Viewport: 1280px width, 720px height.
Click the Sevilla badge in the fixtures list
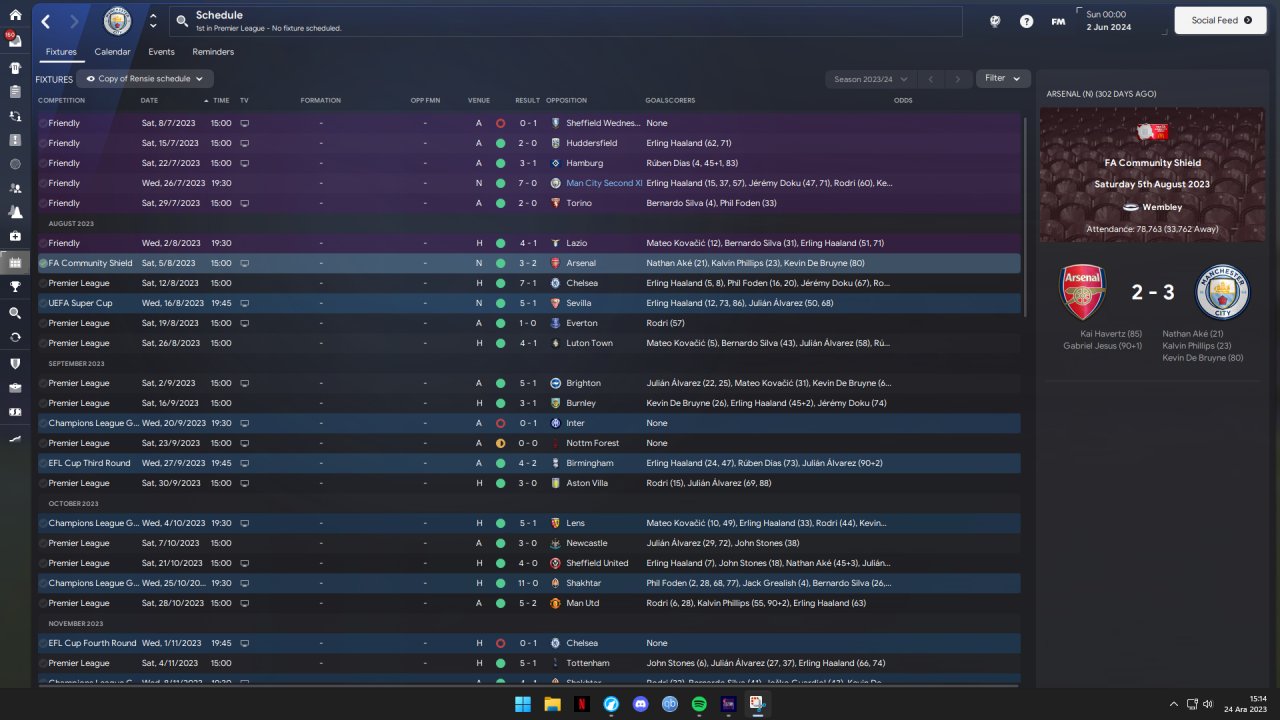point(556,303)
